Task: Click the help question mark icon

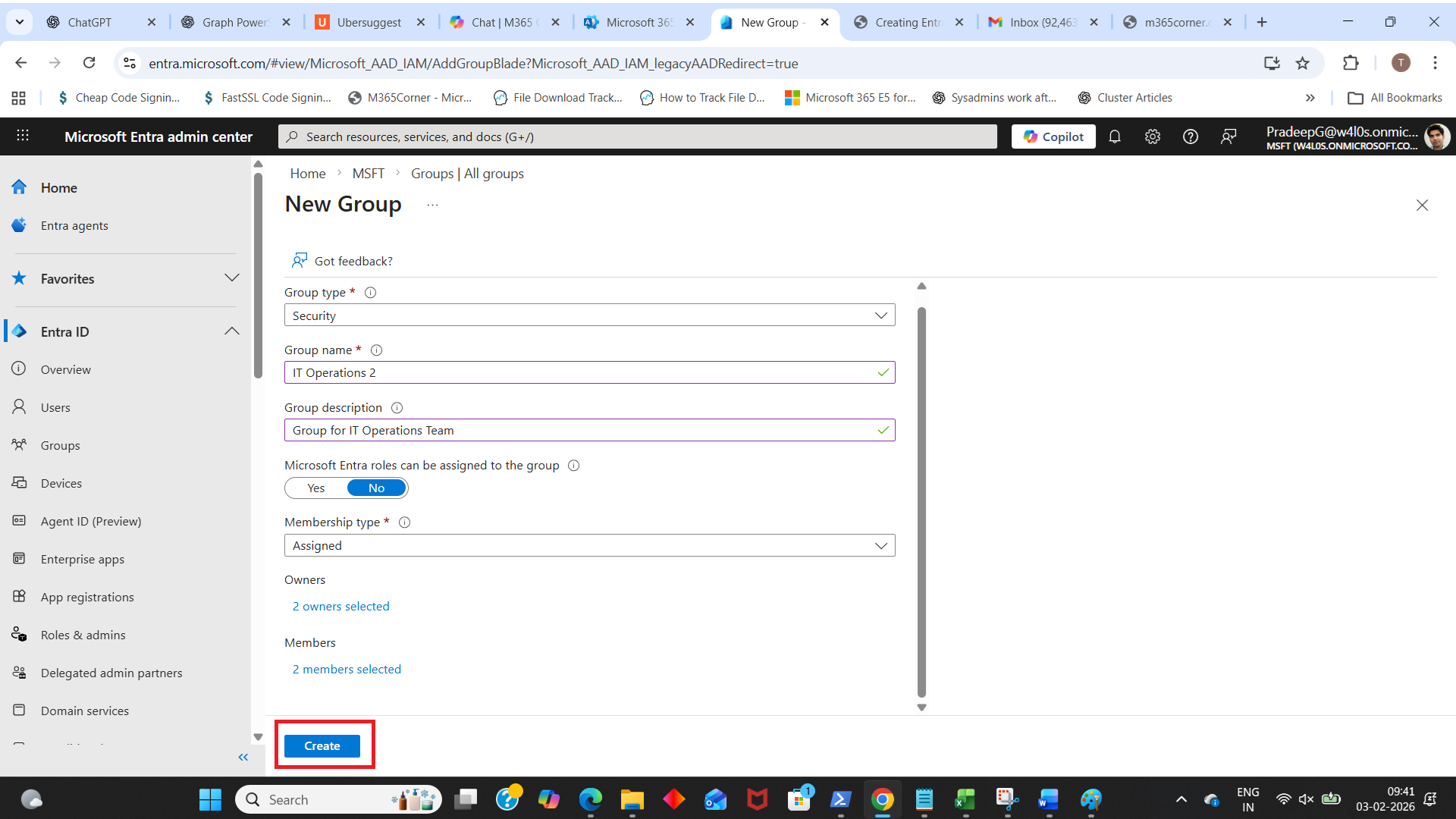Action: tap(1191, 136)
